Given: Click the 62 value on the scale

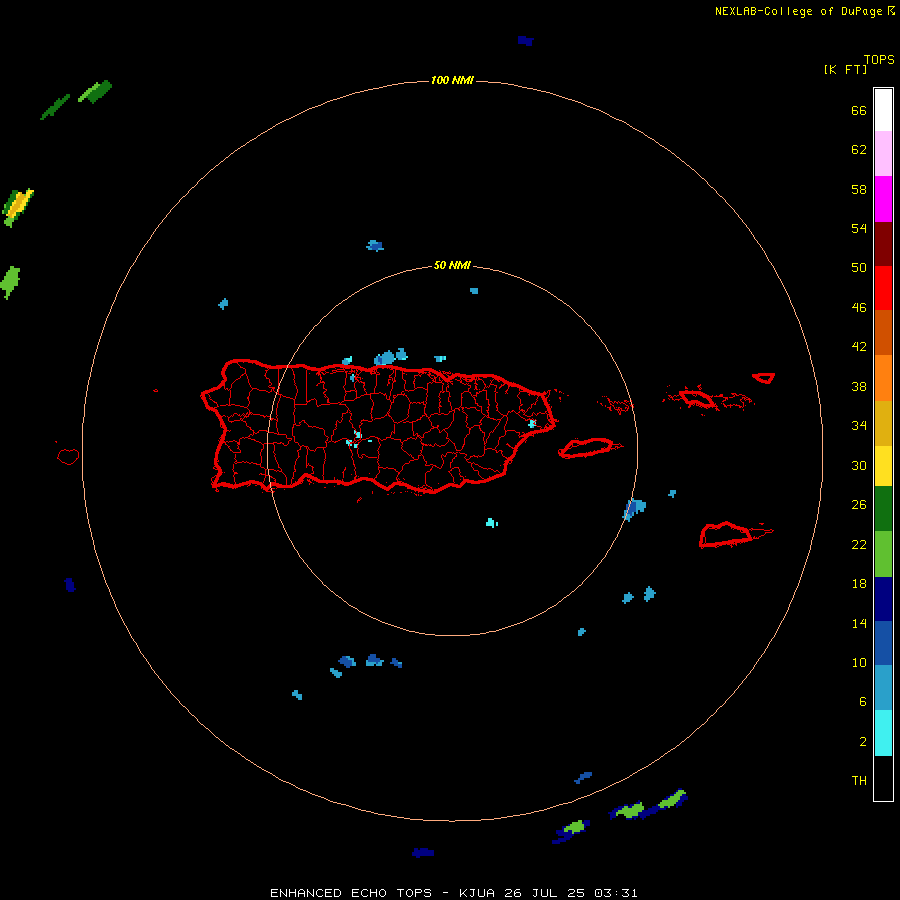Looking at the screenshot, I should [x=859, y=149].
